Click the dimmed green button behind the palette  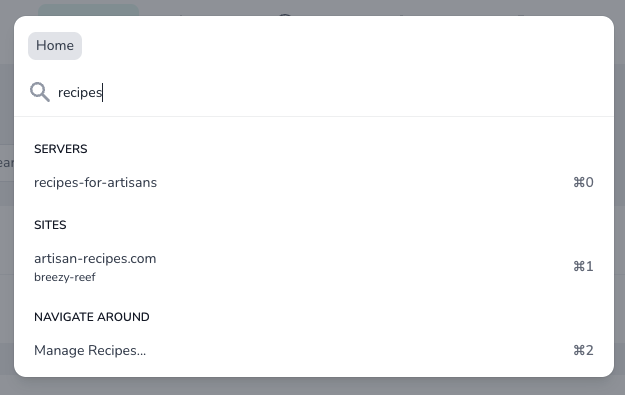coord(88,10)
